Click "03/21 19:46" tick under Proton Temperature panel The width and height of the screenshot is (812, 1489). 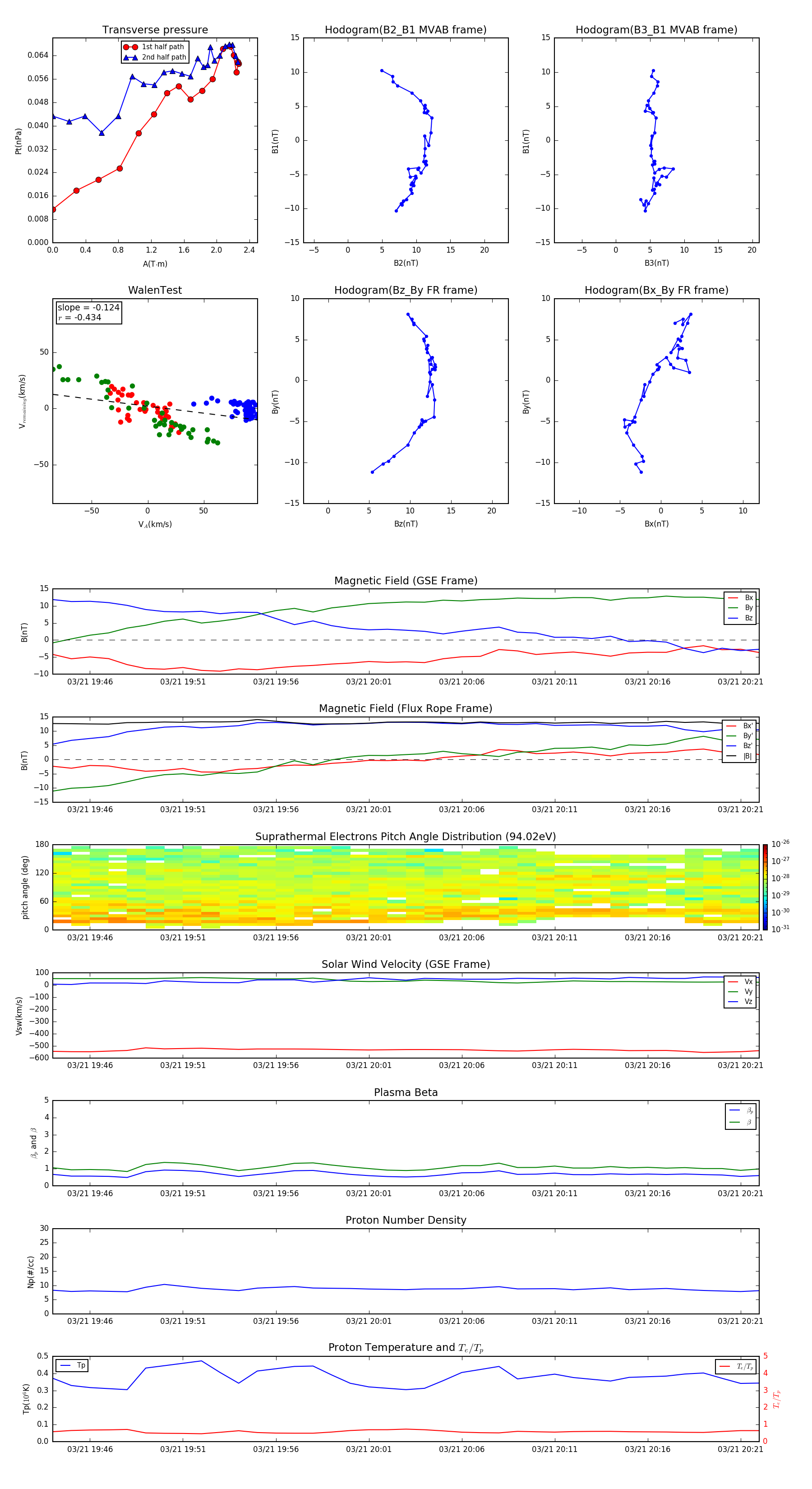[90, 1449]
